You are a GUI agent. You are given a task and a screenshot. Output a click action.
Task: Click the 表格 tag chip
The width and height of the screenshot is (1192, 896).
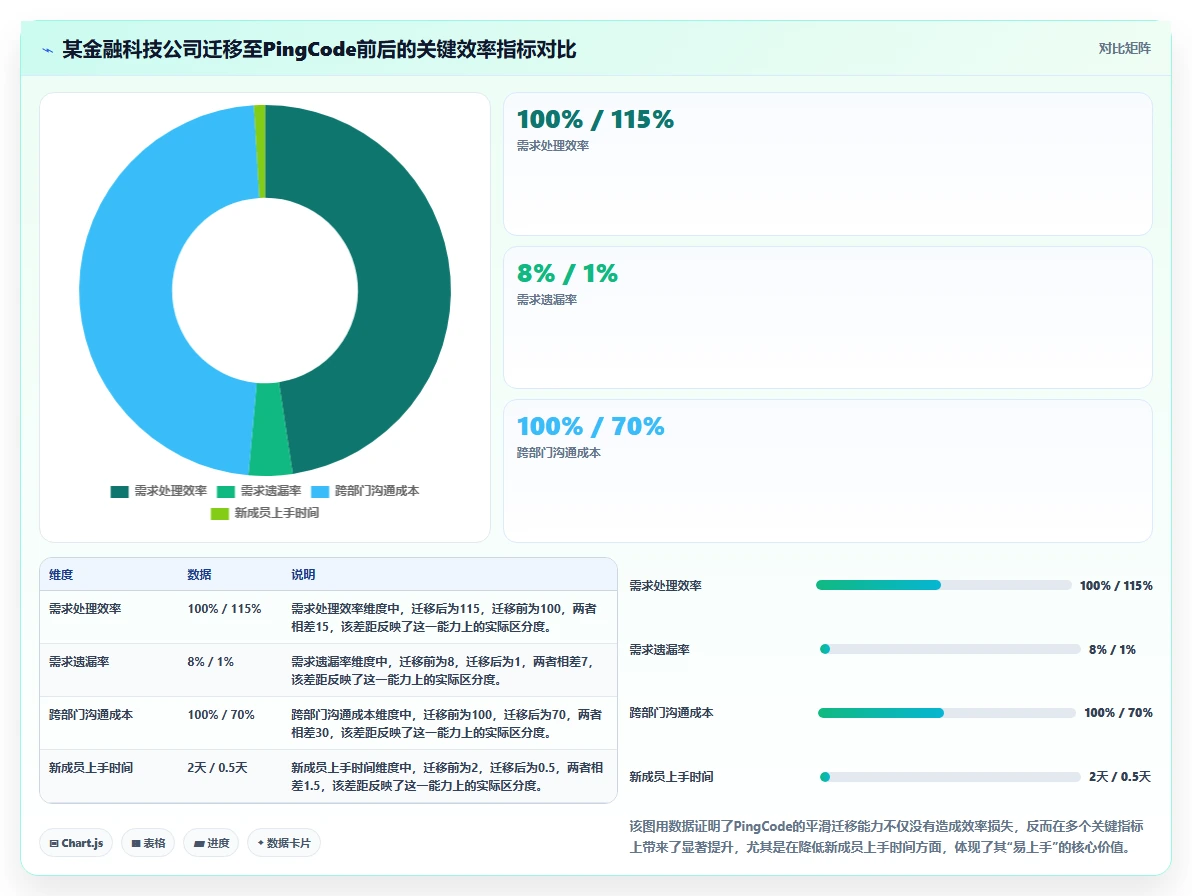[x=148, y=843]
